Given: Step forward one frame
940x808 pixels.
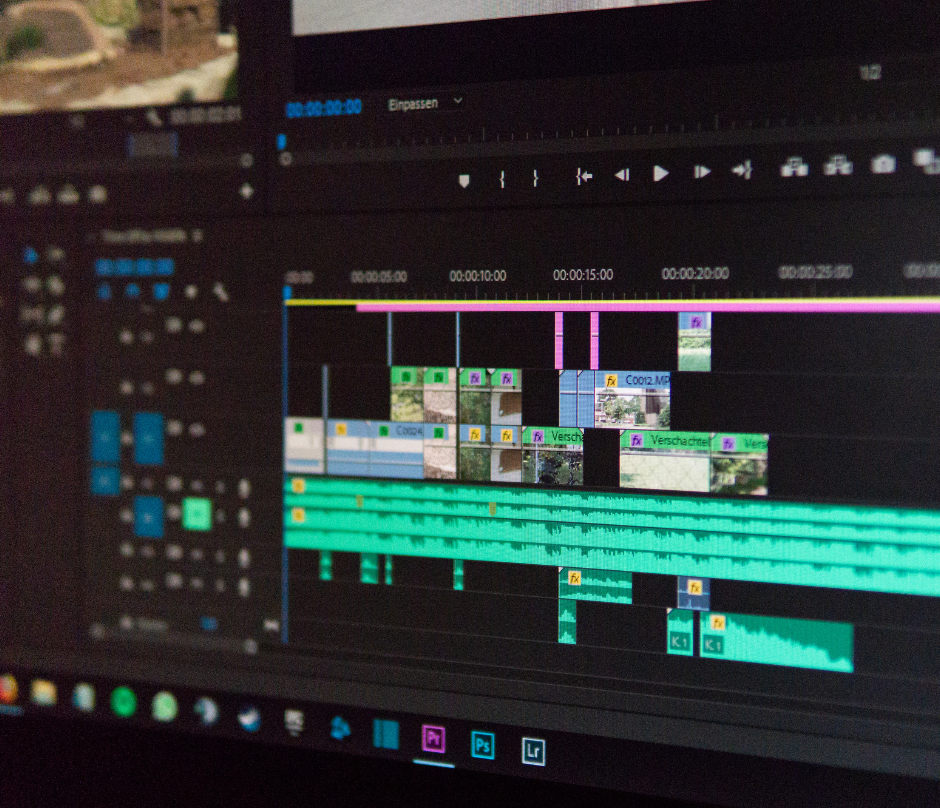Looking at the screenshot, I should [x=702, y=172].
